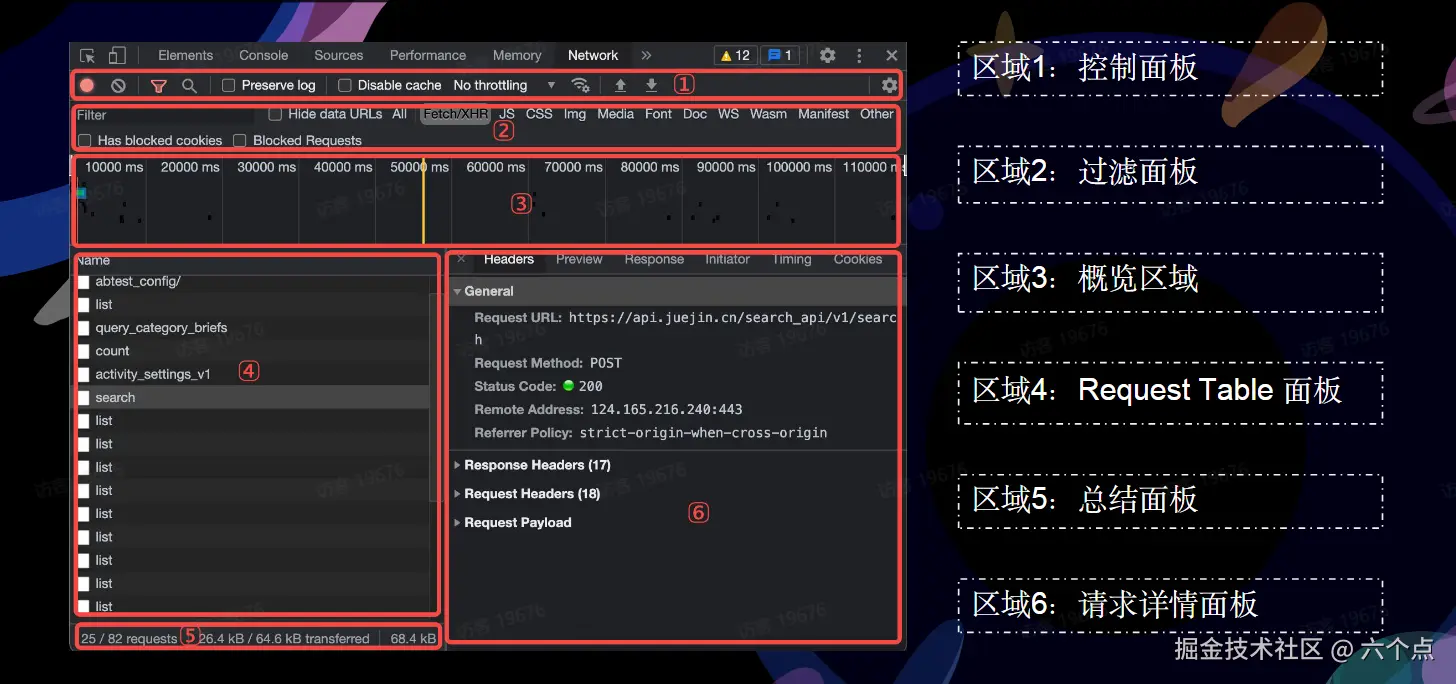1456x684 pixels.
Task: Click the 1 message issues badge
Action: point(780,56)
